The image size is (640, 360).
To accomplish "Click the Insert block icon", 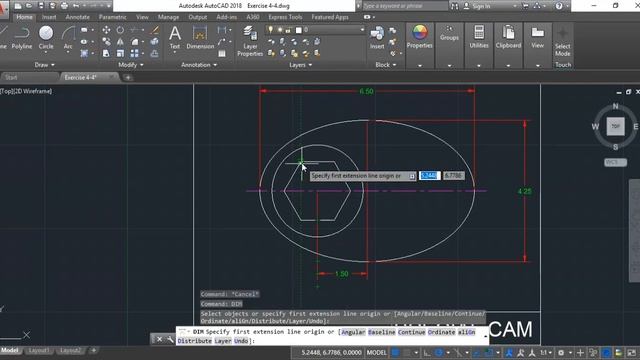I will point(377,38).
